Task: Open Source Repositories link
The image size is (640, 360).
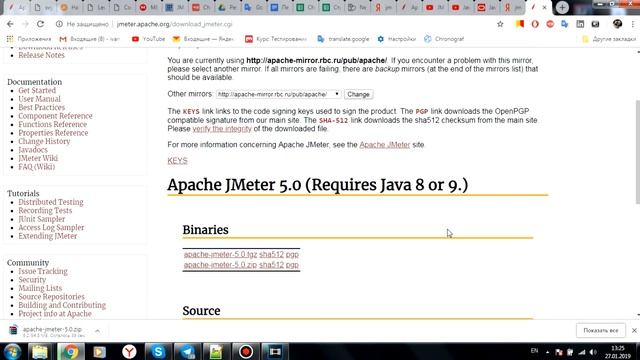Action: click(52, 297)
